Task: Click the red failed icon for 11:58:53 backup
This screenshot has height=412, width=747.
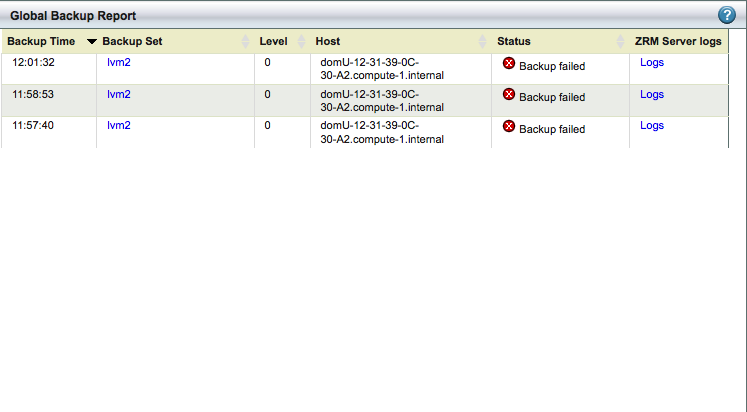Action: 509,94
